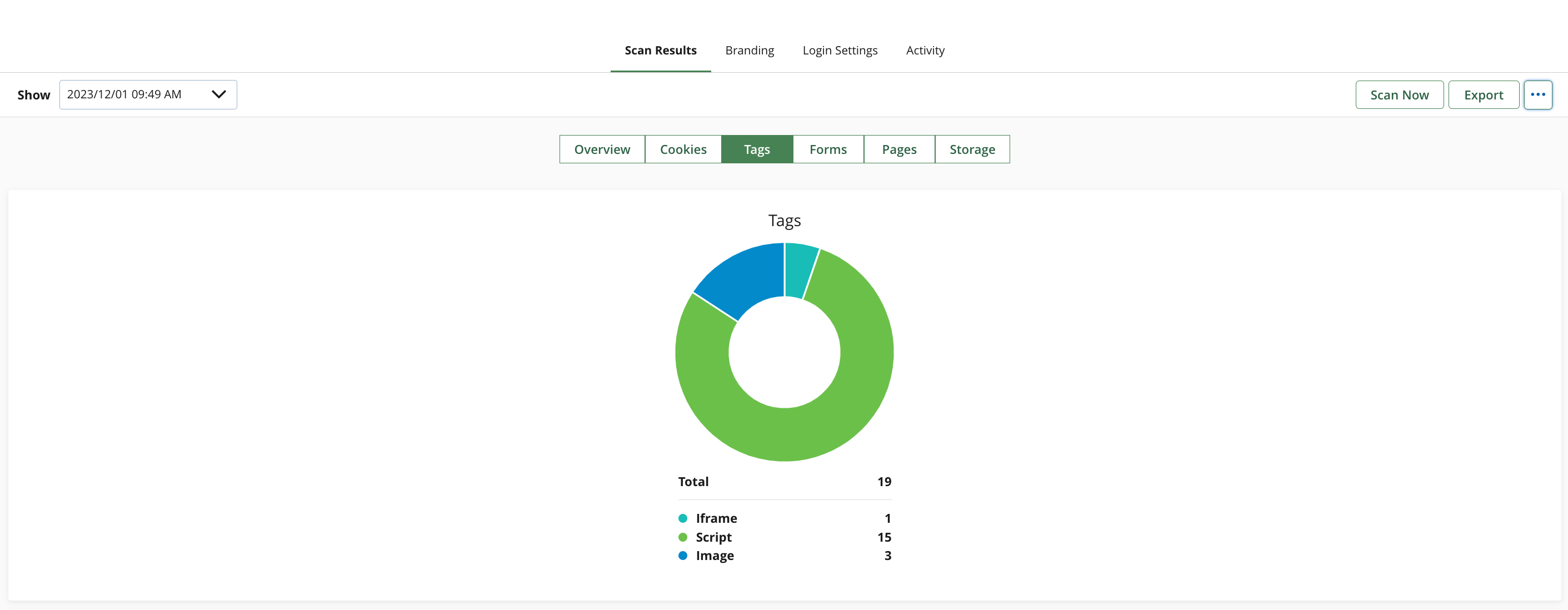Click the Export button
This screenshot has height=610, width=1568.
tap(1483, 95)
